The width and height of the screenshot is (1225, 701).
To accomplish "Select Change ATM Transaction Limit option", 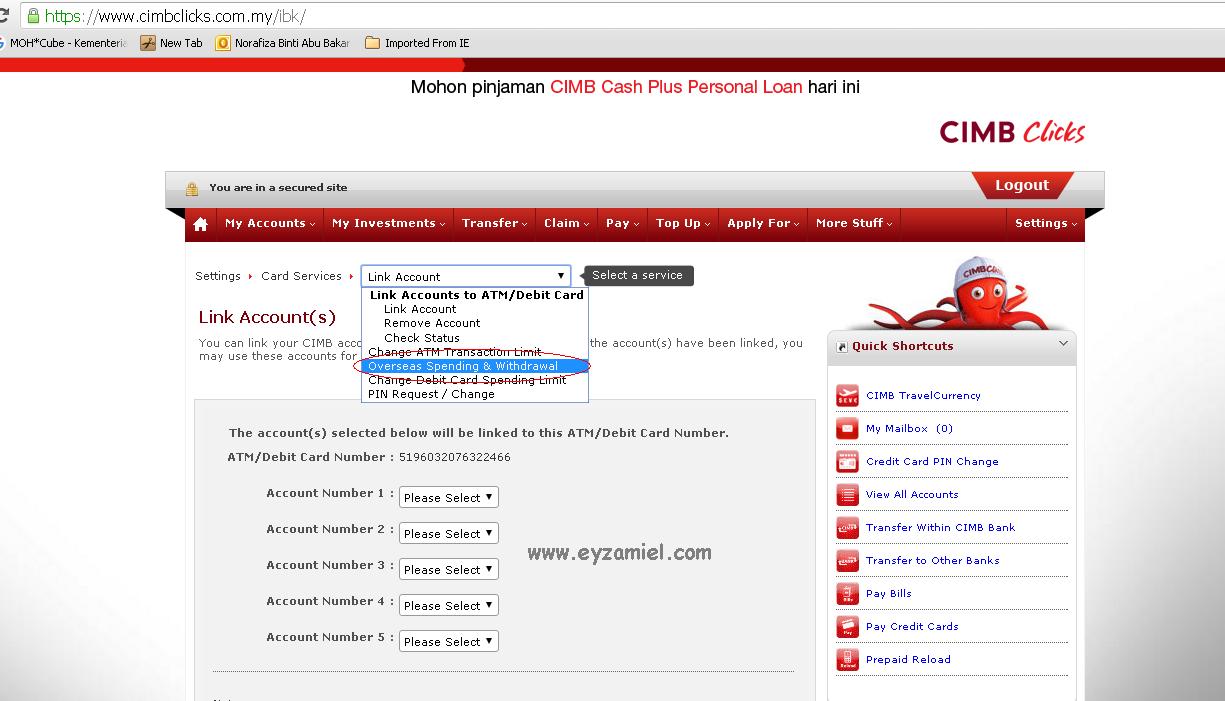I will 455,352.
